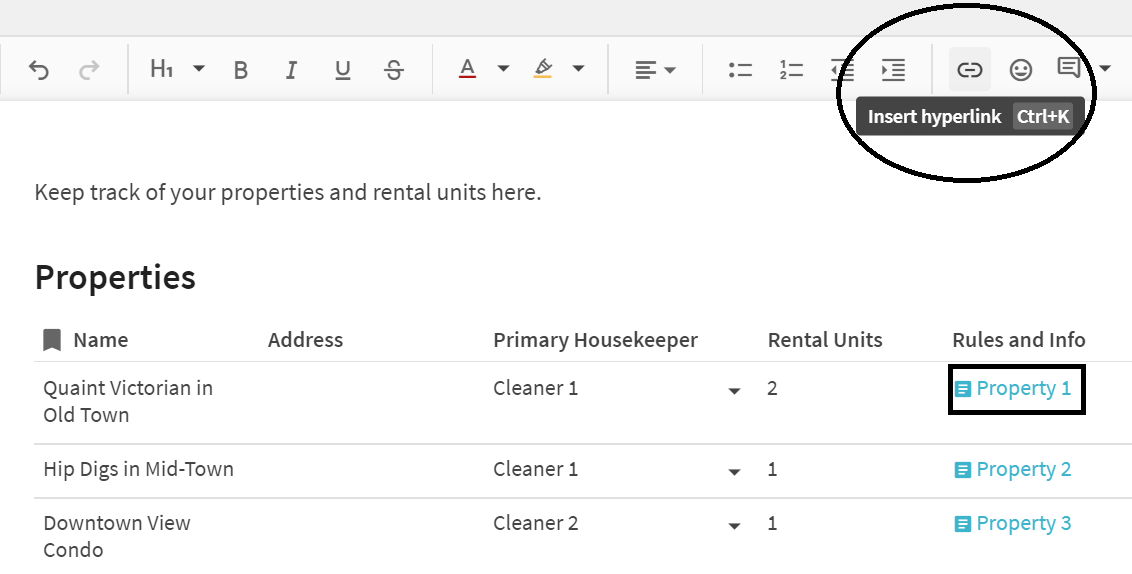Open the emoji picker icon

(x=1020, y=70)
